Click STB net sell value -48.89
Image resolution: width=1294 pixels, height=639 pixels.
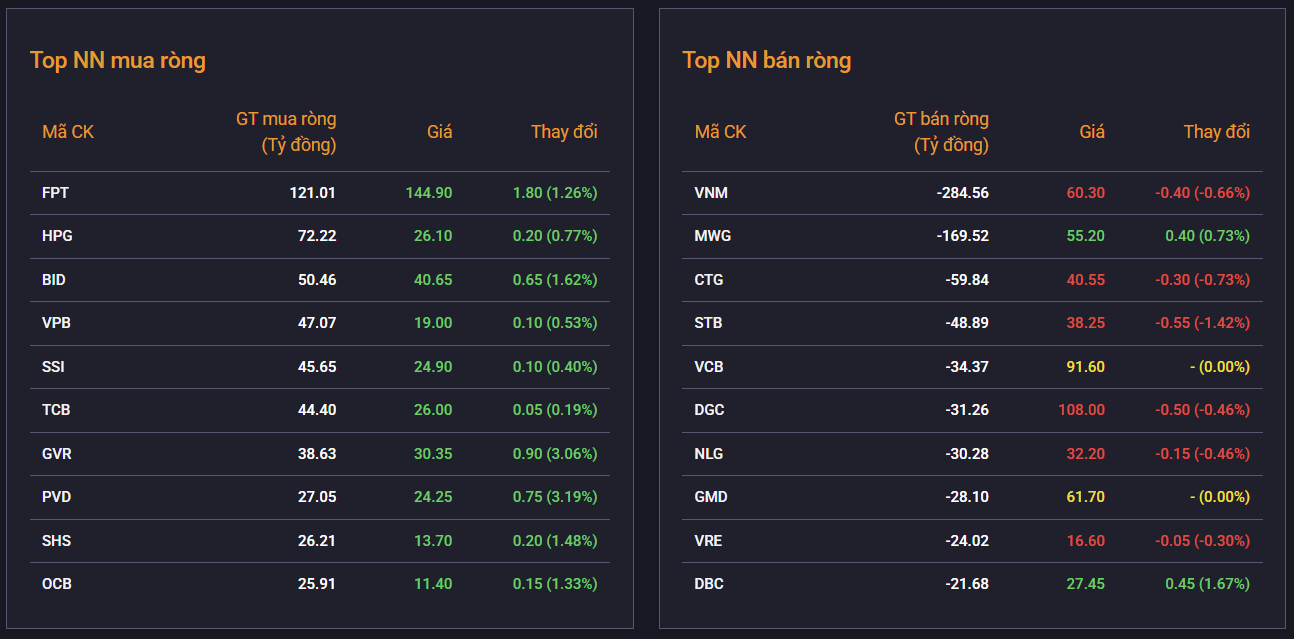967,323
